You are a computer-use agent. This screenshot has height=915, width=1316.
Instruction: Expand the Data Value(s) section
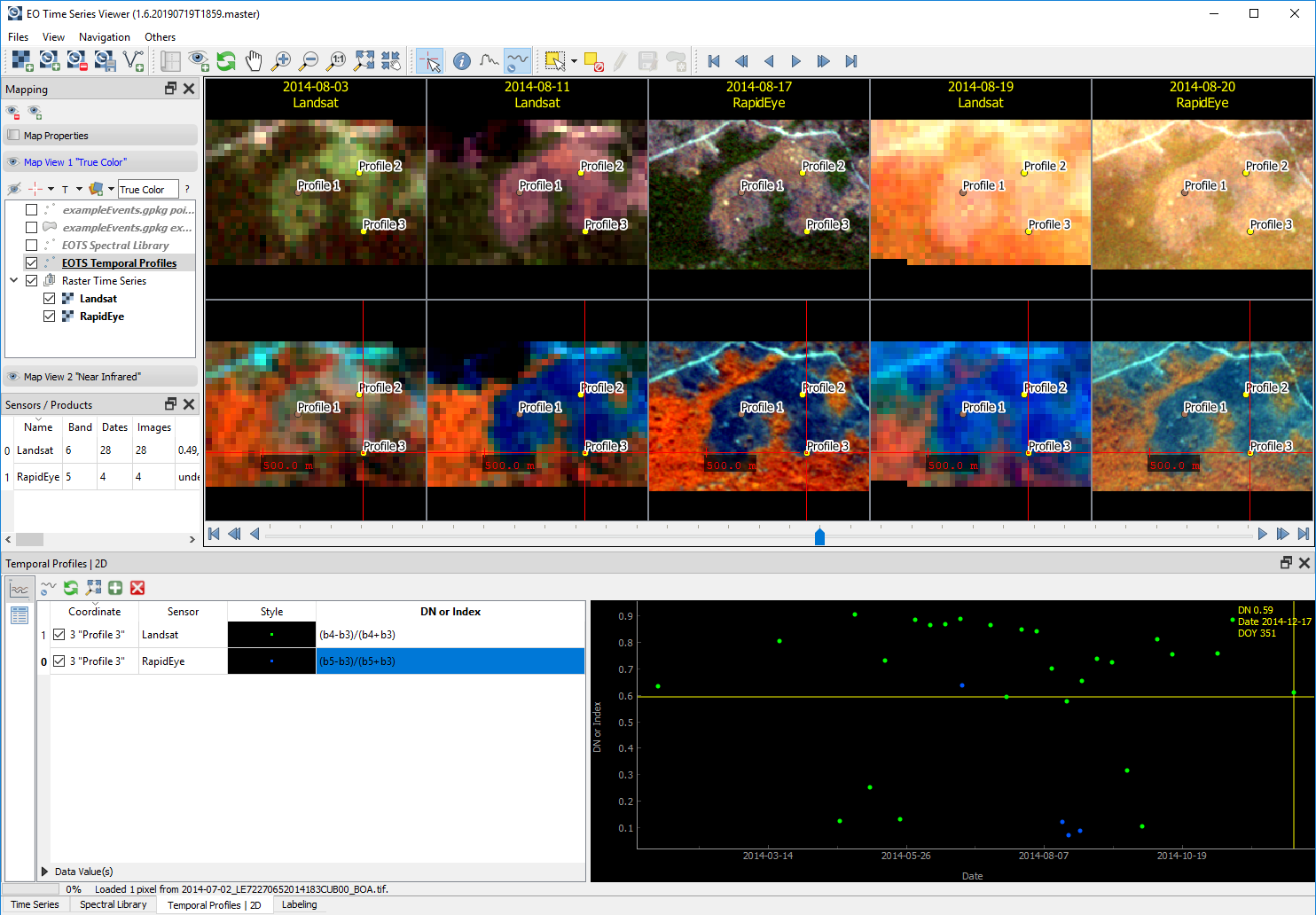pos(44,871)
